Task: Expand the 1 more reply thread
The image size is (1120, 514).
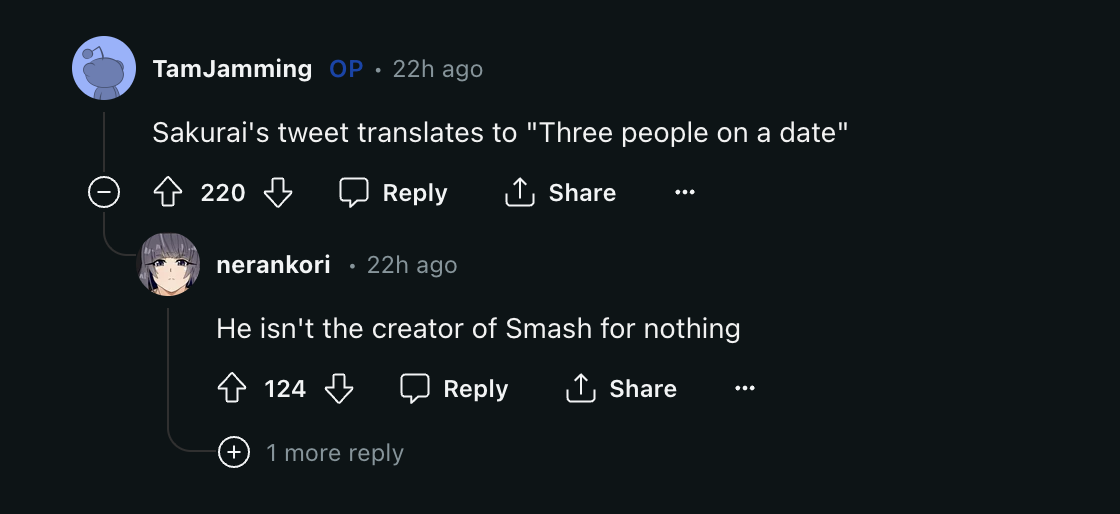Action: pos(234,453)
